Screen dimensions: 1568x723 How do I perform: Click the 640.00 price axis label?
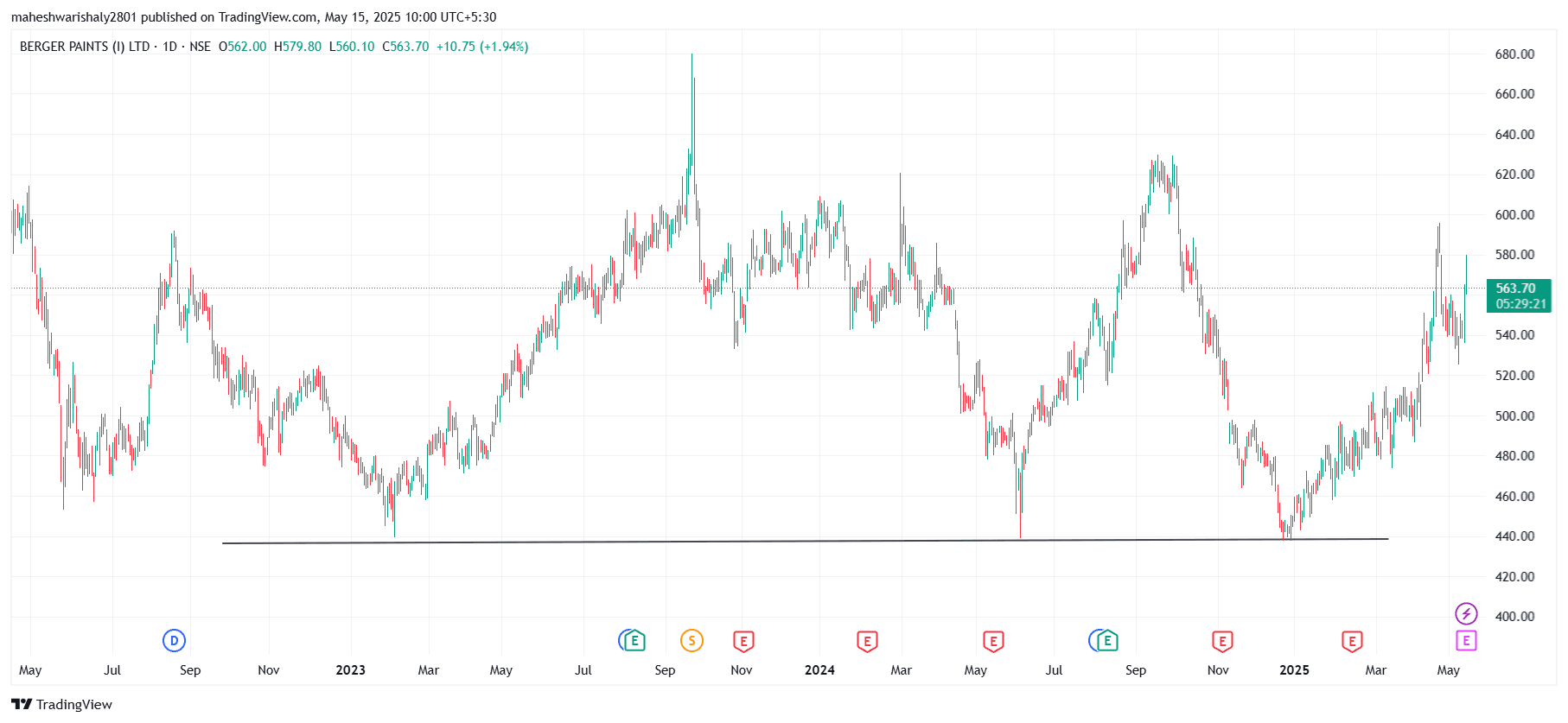(1514, 135)
